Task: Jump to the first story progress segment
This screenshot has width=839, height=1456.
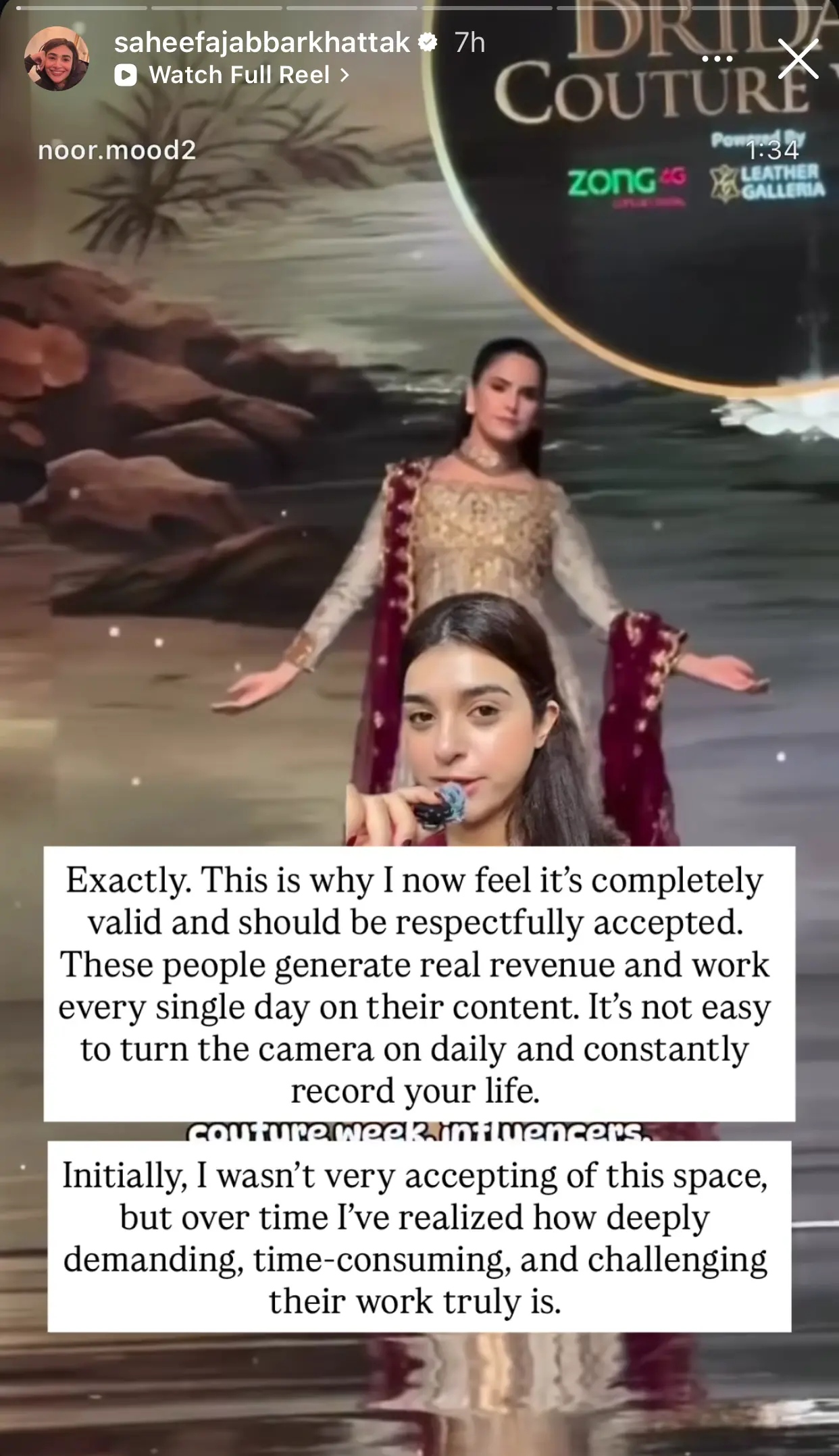Action: [81, 8]
